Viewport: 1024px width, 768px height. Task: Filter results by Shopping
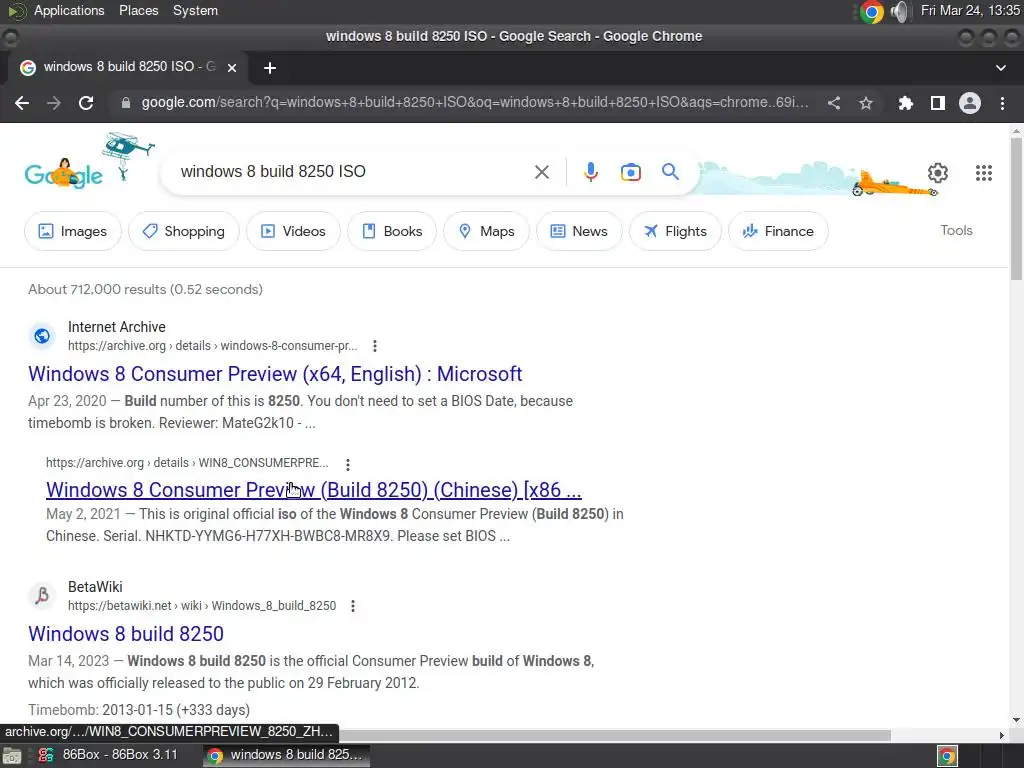[x=184, y=231]
